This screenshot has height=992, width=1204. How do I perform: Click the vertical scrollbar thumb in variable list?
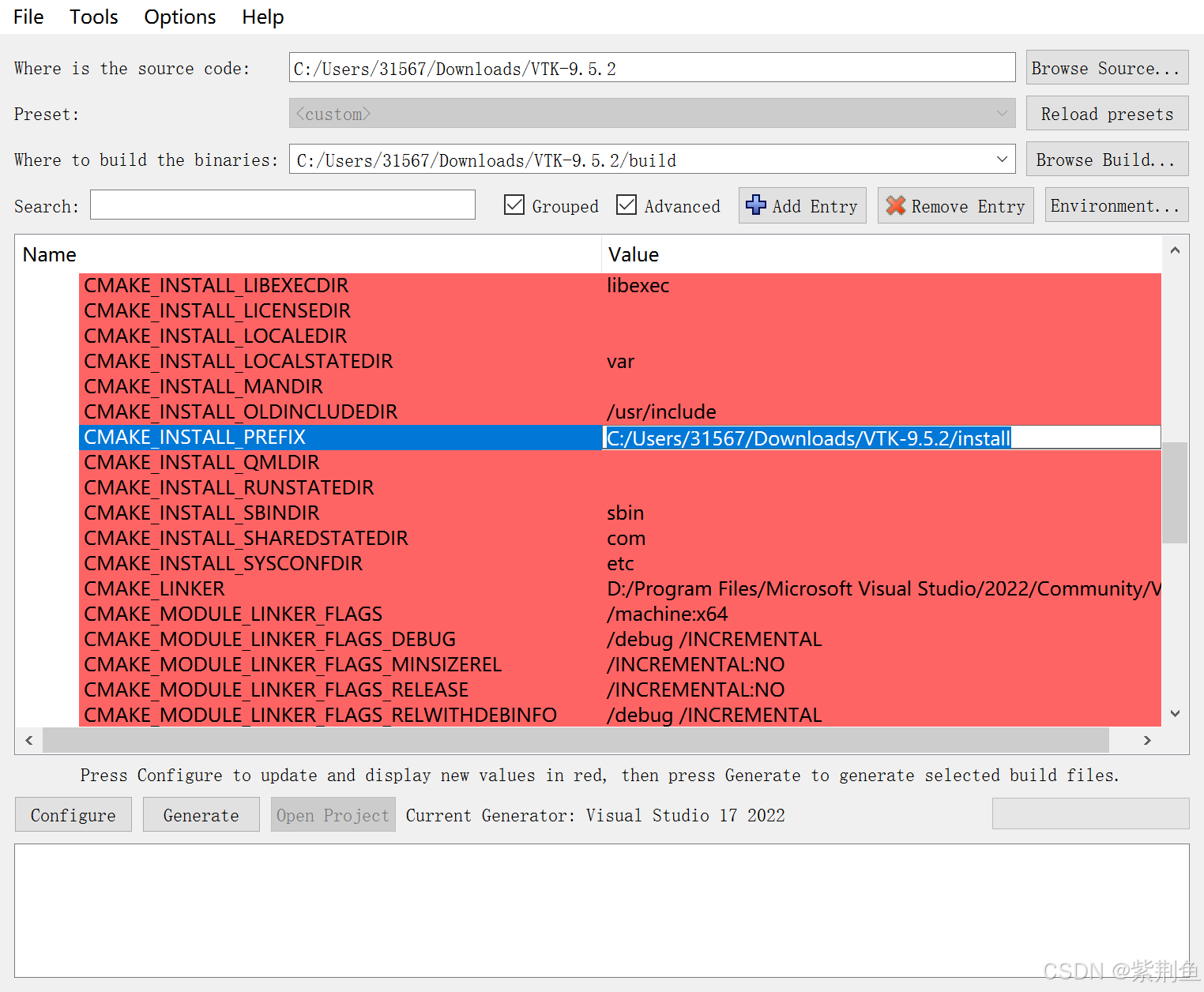point(1175,493)
